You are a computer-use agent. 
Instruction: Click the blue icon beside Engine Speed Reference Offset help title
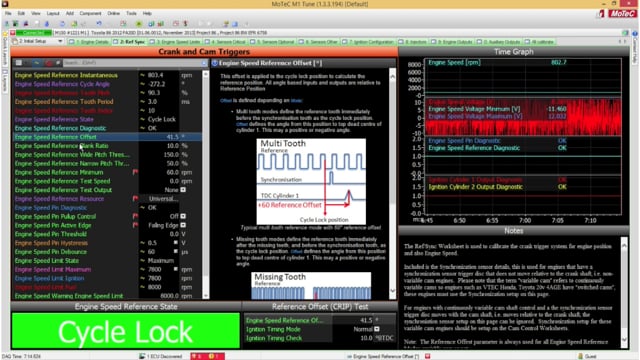215,63
